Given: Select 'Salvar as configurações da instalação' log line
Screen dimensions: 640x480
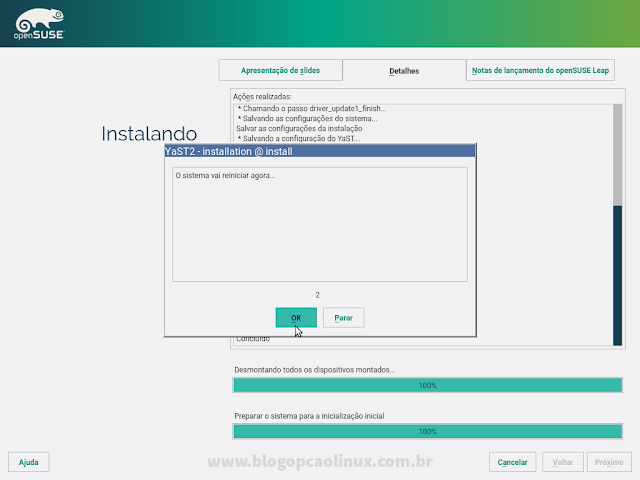Looking at the screenshot, I should click(299, 129).
